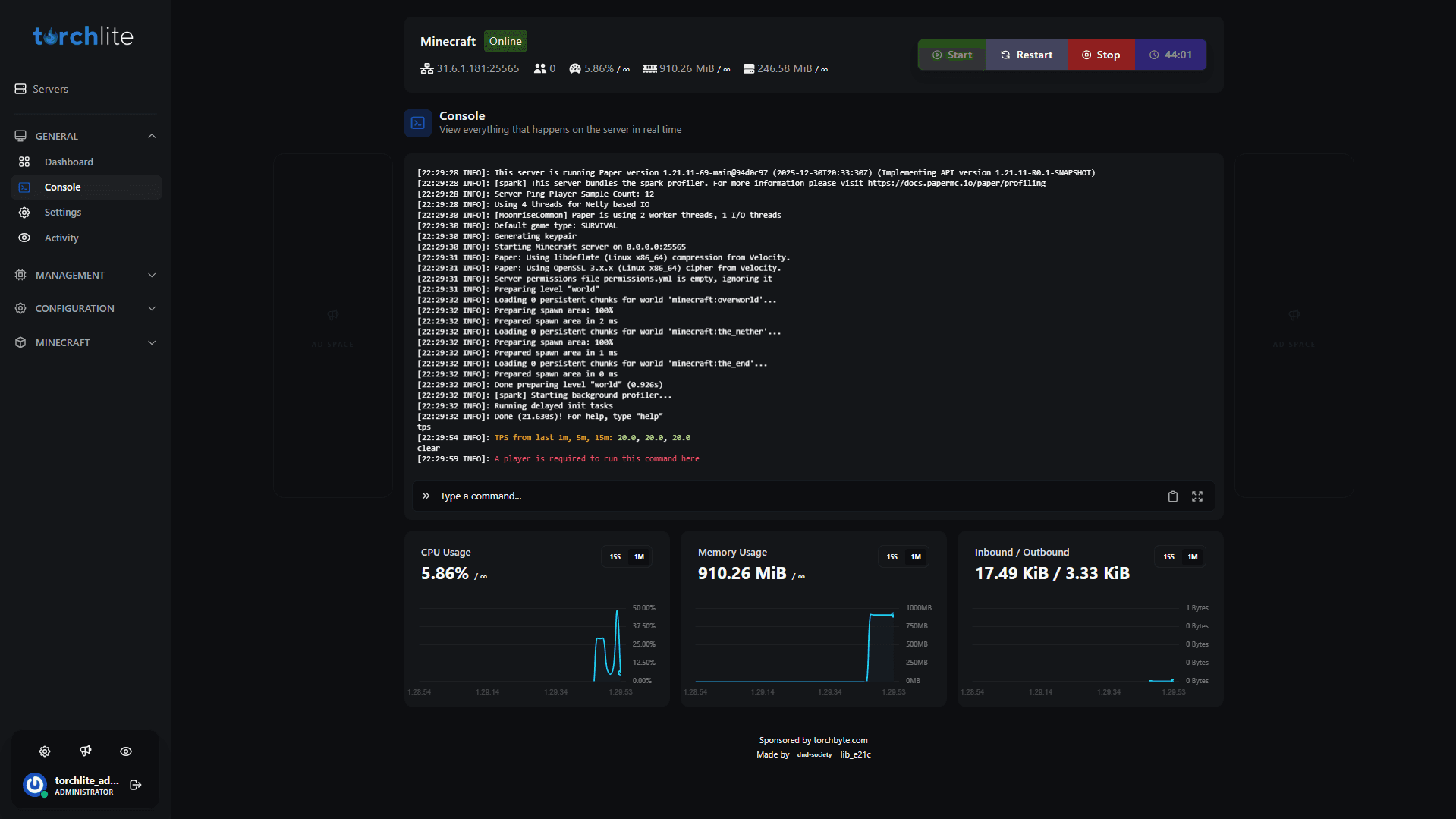Open user settings gear at bottom left
Viewport: 1456px width, 819px height.
click(x=45, y=751)
